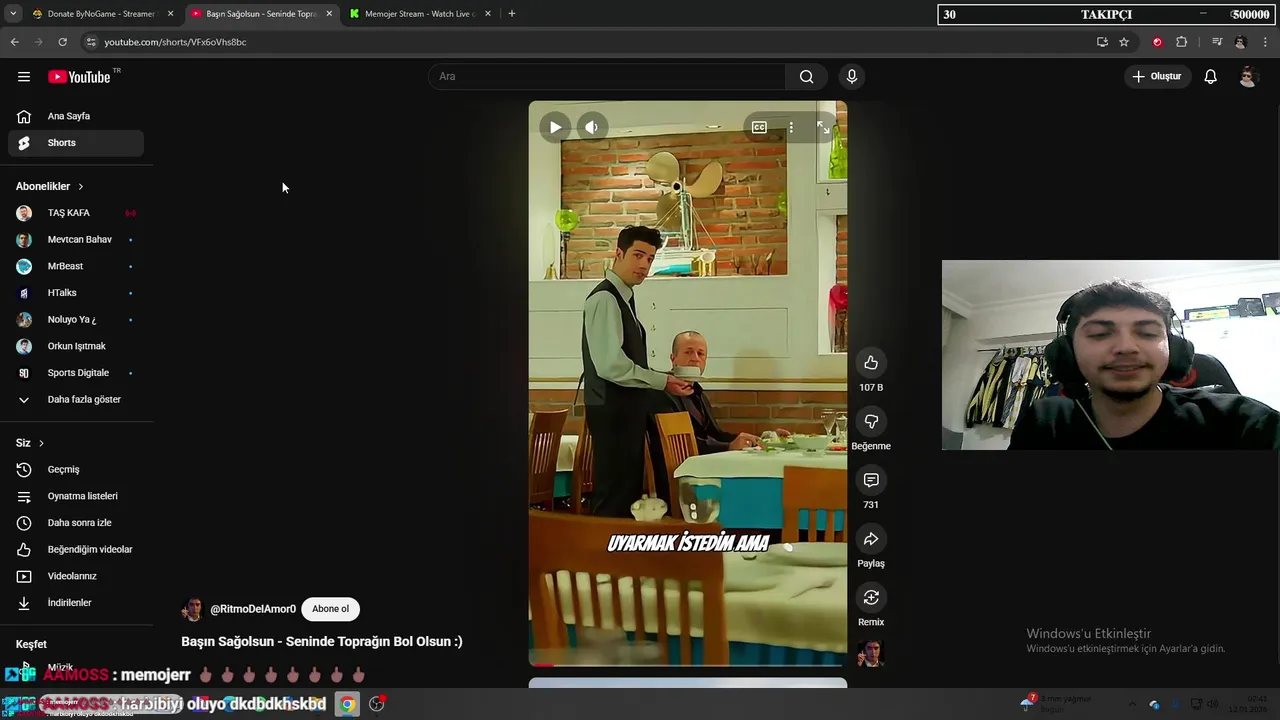Image resolution: width=1280 pixels, height=720 pixels.
Task: Click the search magnifier button
Action: click(x=806, y=76)
